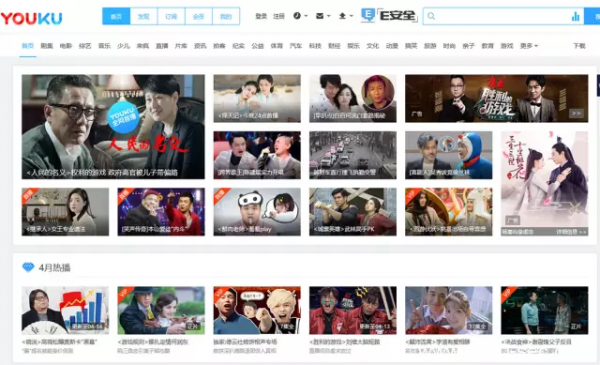Click the 下载 download link
This screenshot has width=600, height=365.
click(x=579, y=46)
